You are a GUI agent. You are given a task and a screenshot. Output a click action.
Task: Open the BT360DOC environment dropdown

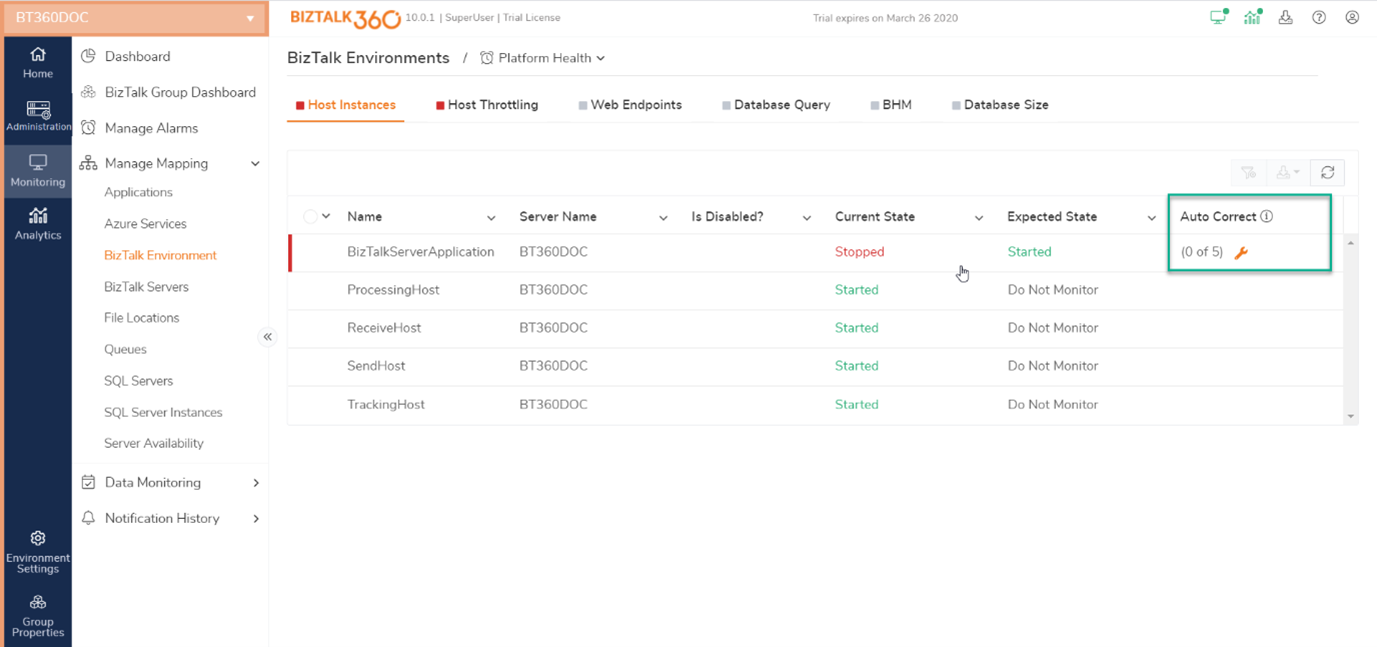(136, 18)
